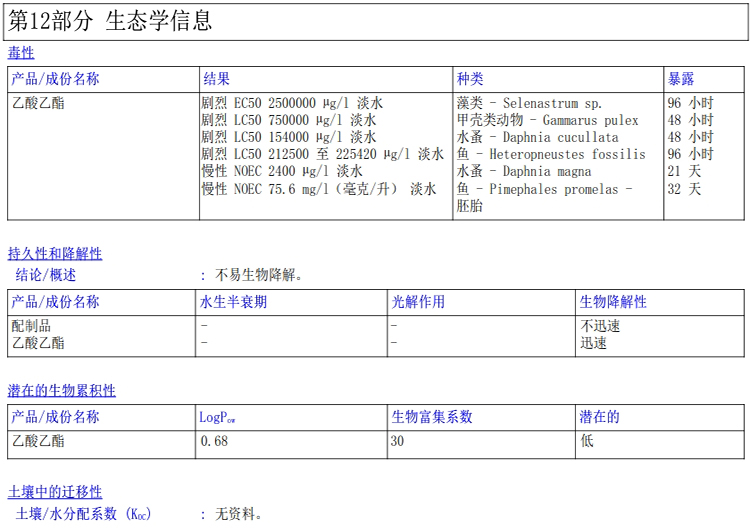Click the 剧烈 EC50 2500000 µg/l result line
The width and height of the screenshot is (750, 529).
292,103
